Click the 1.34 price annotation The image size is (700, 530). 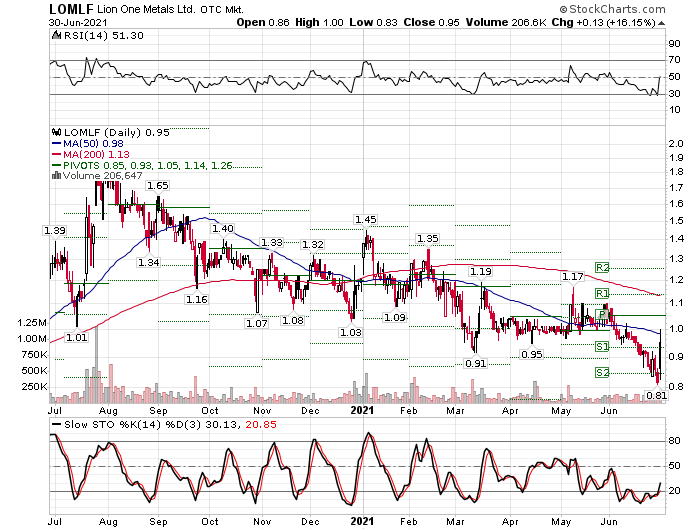pos(148,263)
